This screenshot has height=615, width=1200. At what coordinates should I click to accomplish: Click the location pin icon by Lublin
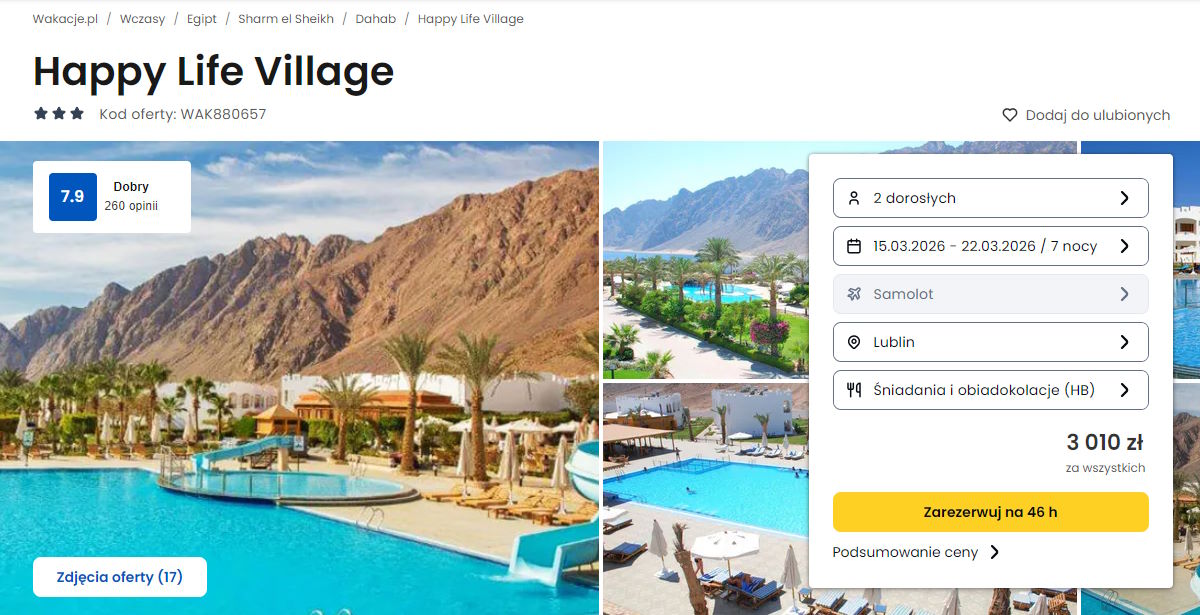(x=854, y=342)
